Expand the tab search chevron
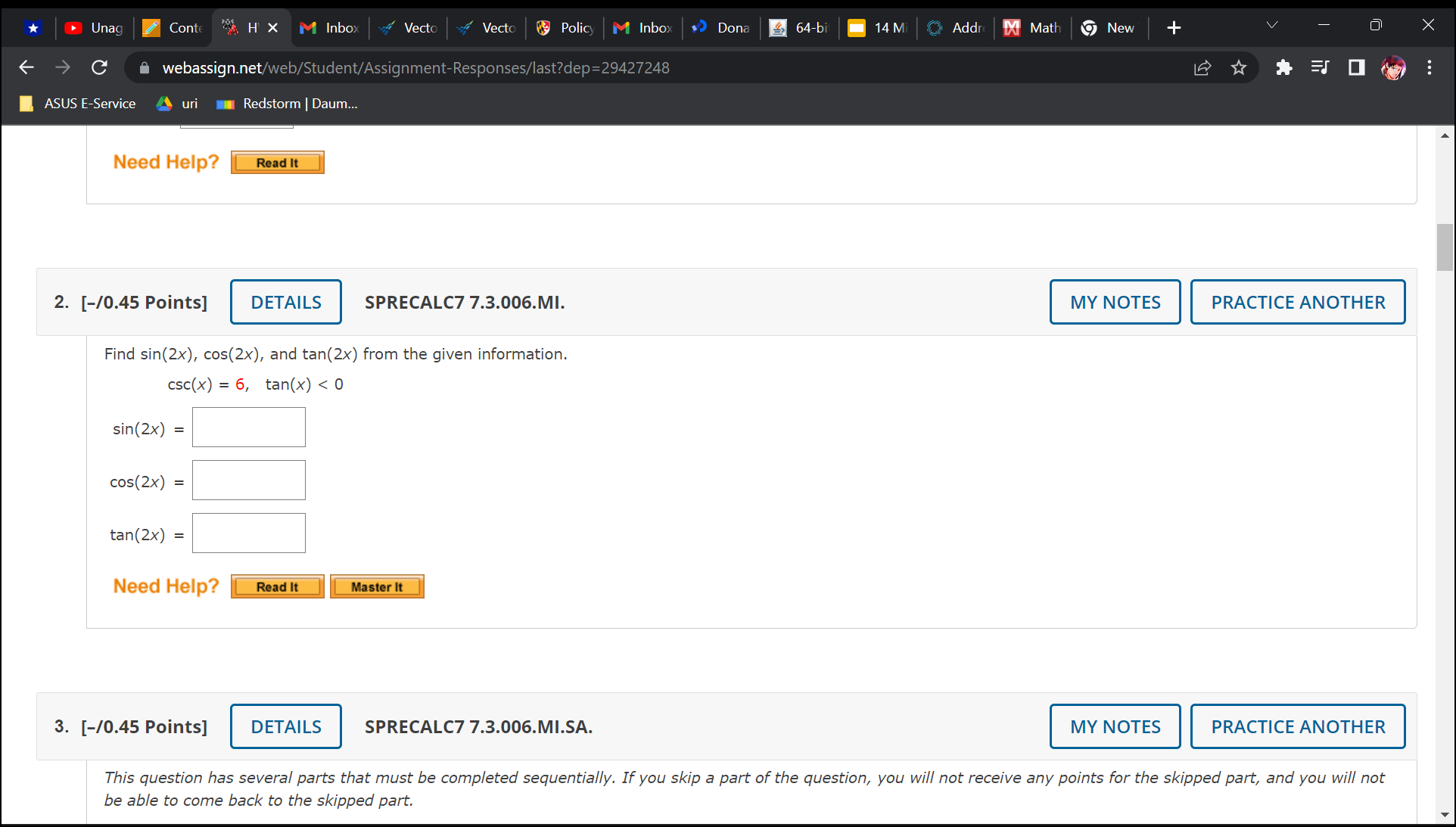This screenshot has height=827, width=1456. 1272,26
